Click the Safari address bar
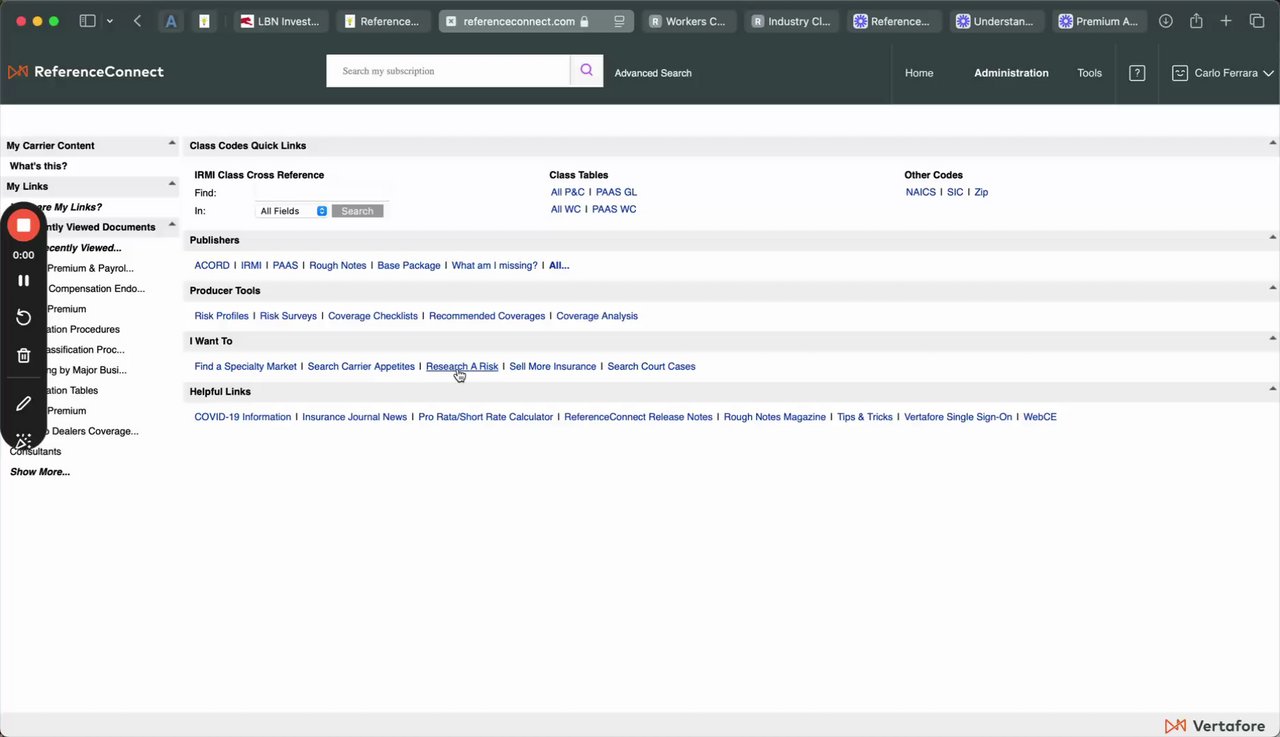This screenshot has width=1280, height=737. click(536, 21)
